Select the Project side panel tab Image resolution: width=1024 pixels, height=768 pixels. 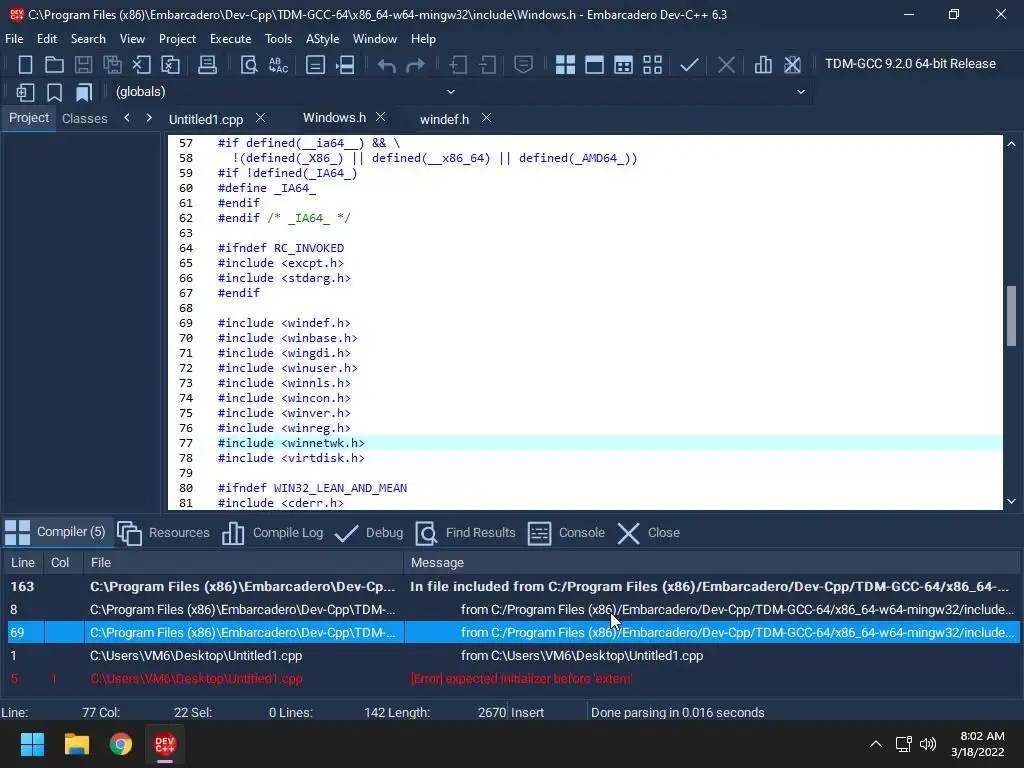point(29,118)
